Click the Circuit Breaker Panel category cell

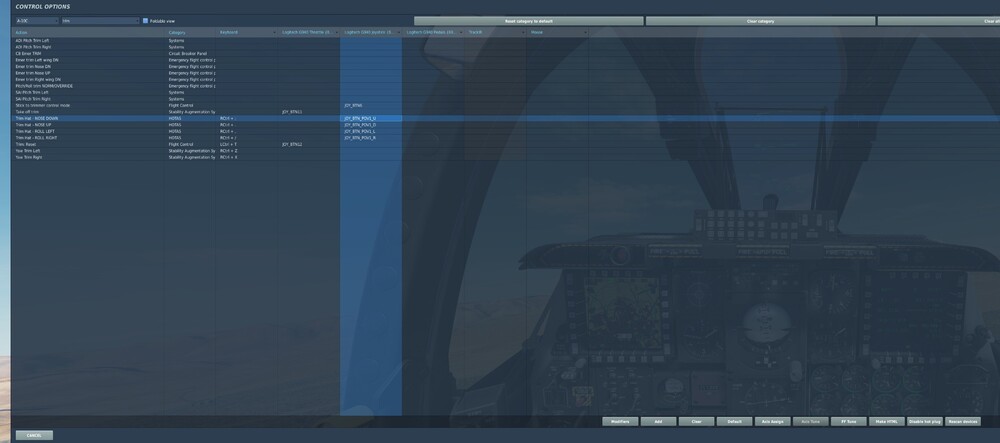point(191,54)
